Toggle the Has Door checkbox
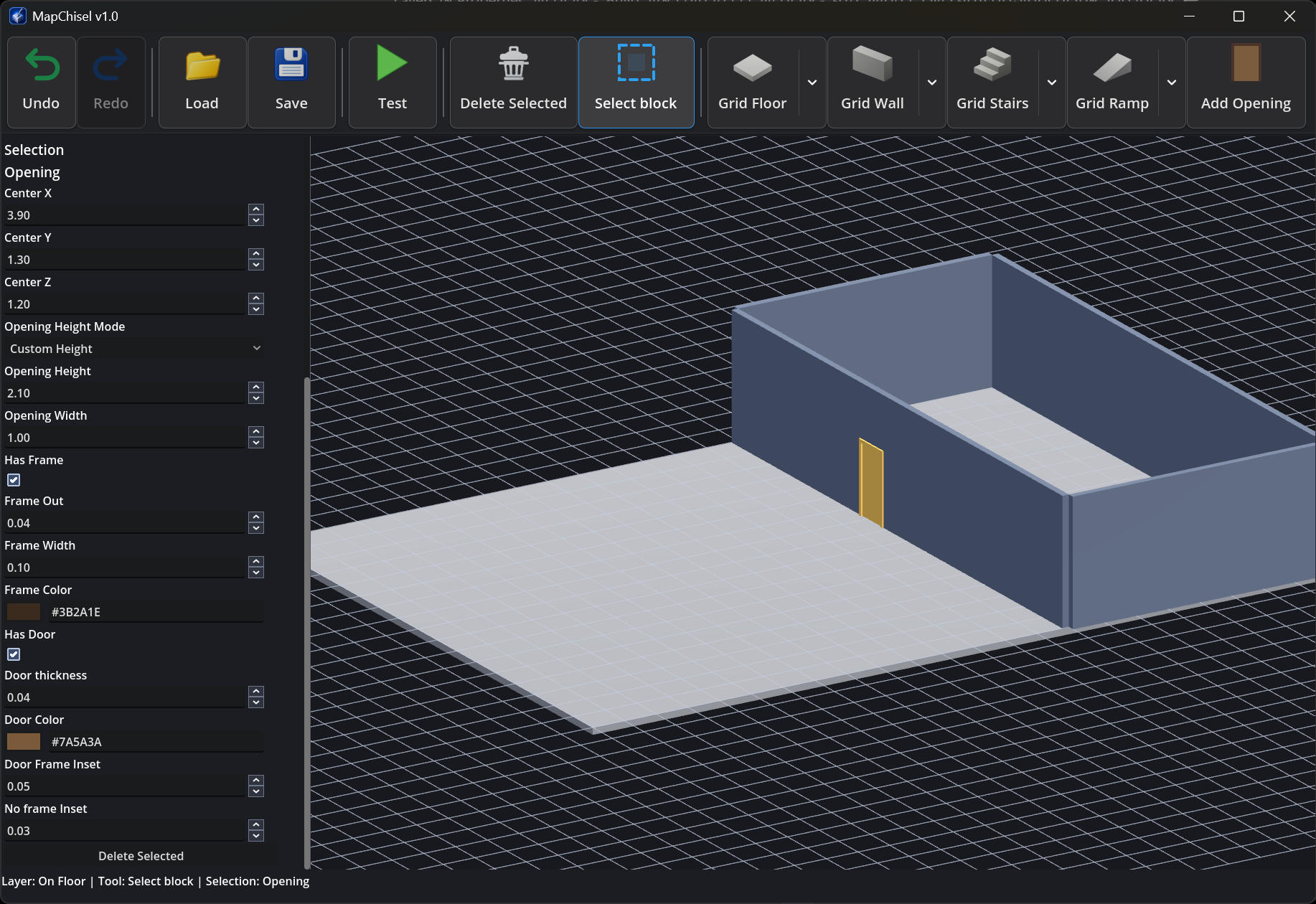This screenshot has width=1316, height=904. [14, 654]
